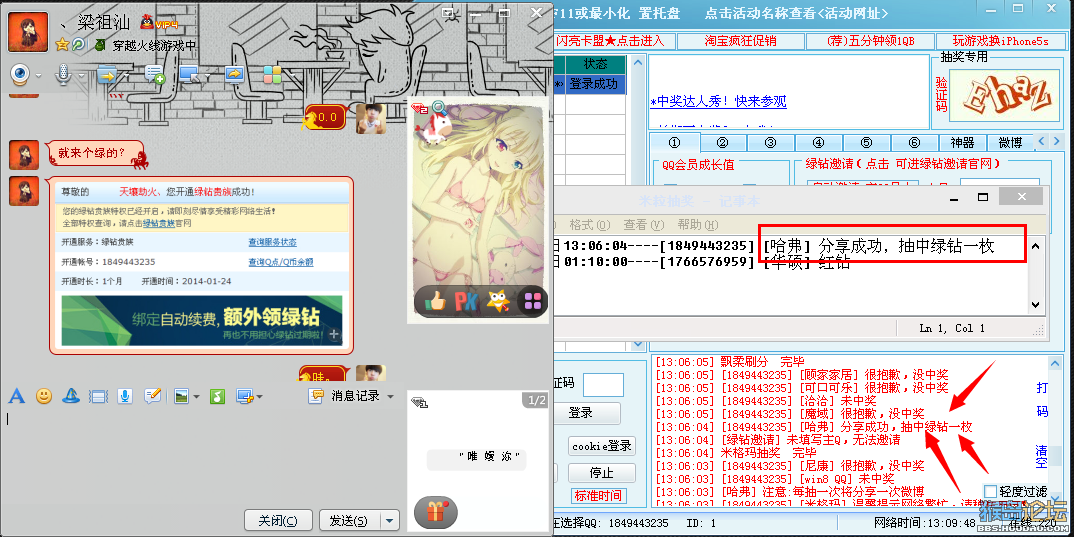Click the 额外领绿钻 auto-renew banner
Image resolution: width=1074 pixels, height=537 pixels.
[201, 321]
